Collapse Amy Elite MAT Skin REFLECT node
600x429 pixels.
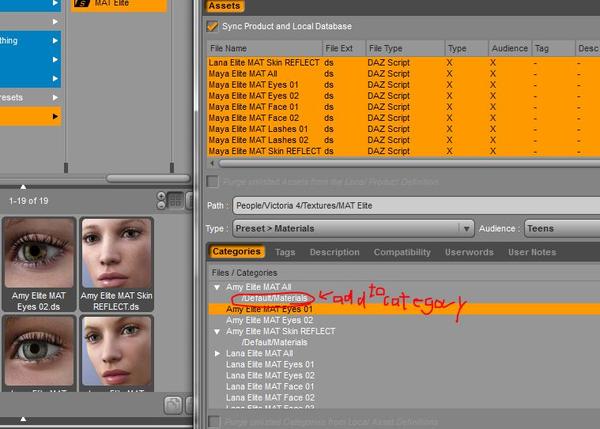[217, 331]
